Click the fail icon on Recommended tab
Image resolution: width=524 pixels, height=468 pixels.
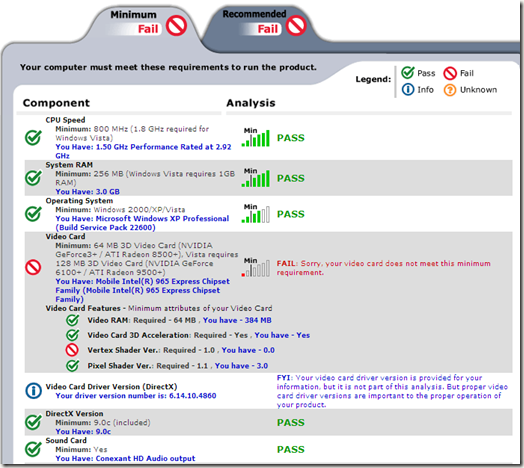click(x=296, y=25)
